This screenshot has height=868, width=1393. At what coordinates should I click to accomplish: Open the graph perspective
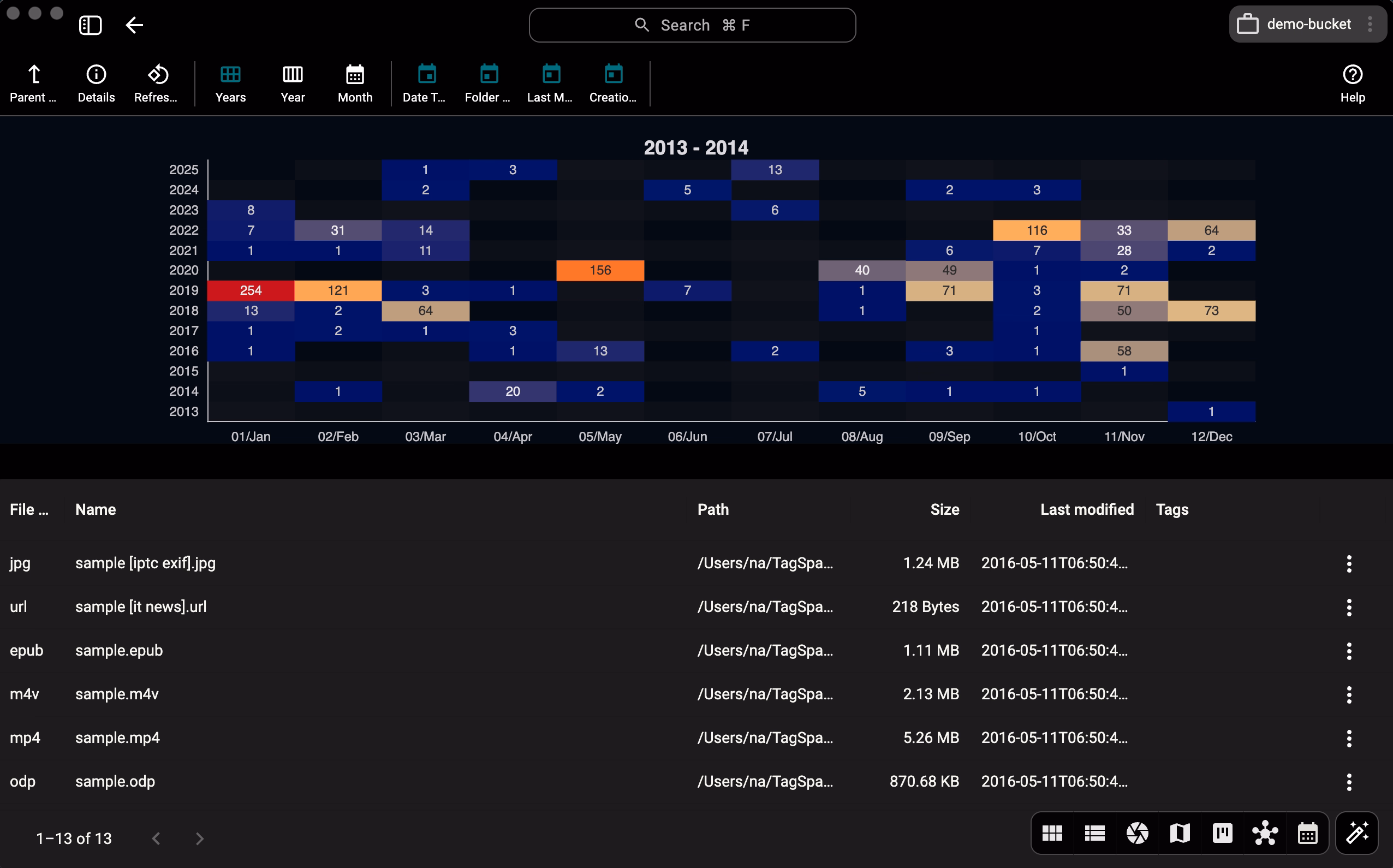click(1265, 833)
